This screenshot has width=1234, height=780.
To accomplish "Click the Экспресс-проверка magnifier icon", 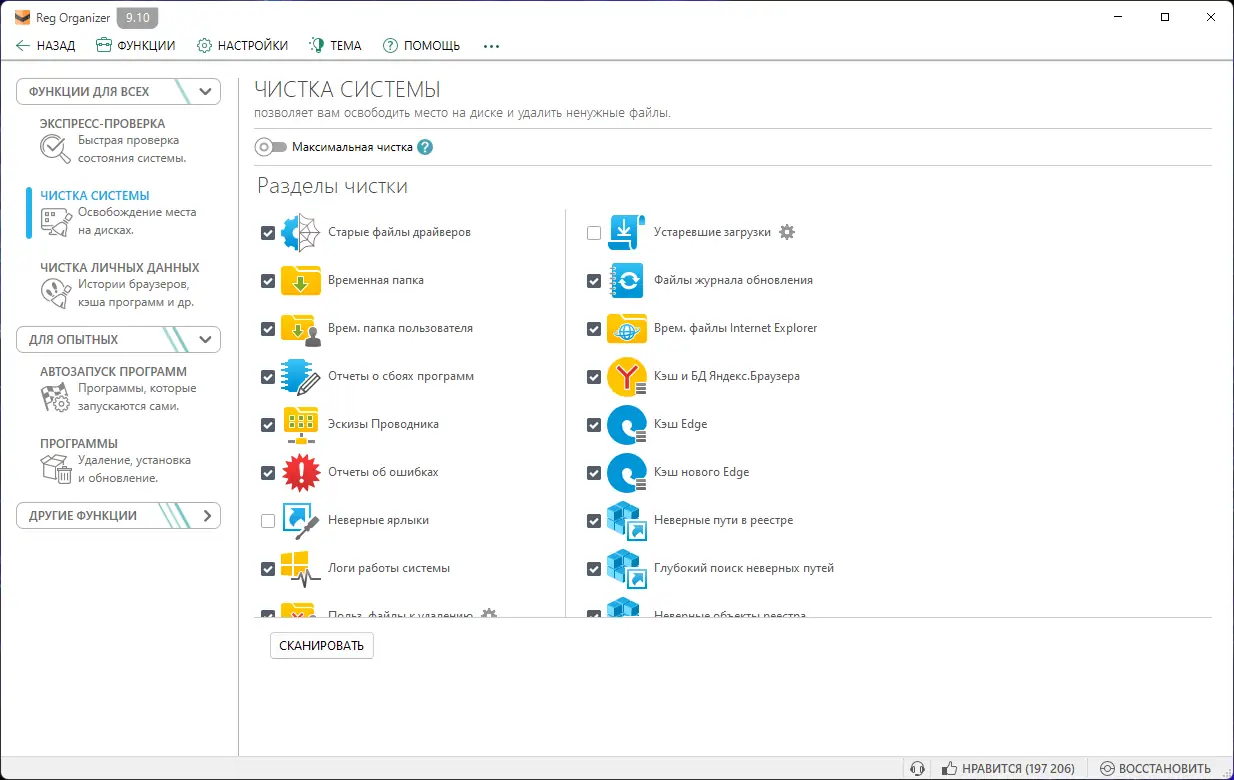I will tap(55, 149).
